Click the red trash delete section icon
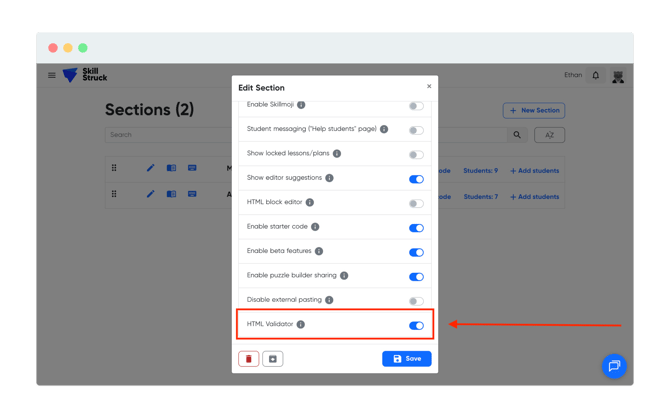The width and height of the screenshot is (670, 418). pos(249,359)
